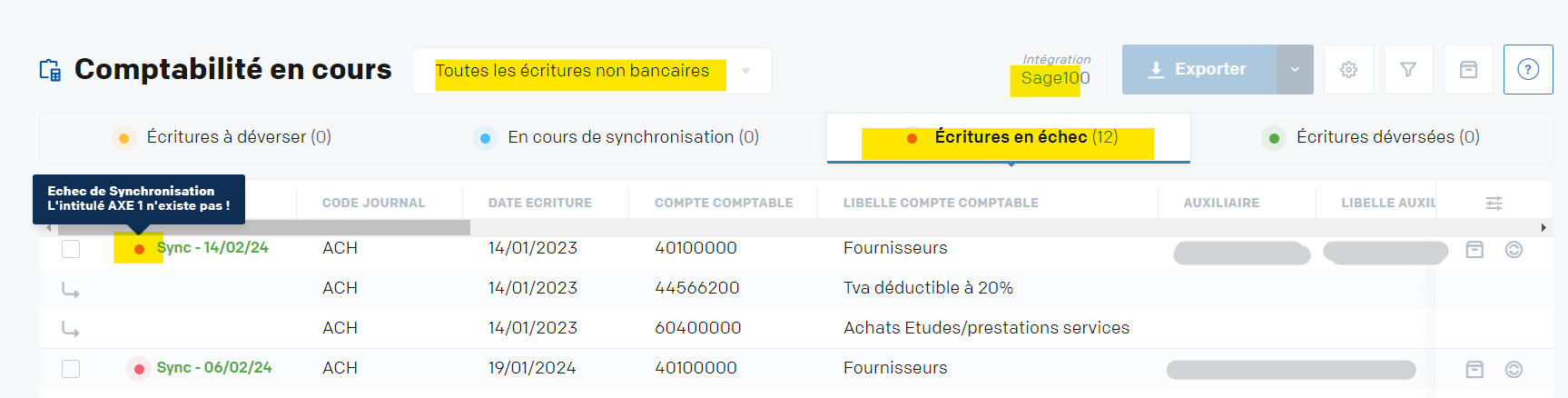Open the Sync - 06/02/24 link

pos(214,368)
